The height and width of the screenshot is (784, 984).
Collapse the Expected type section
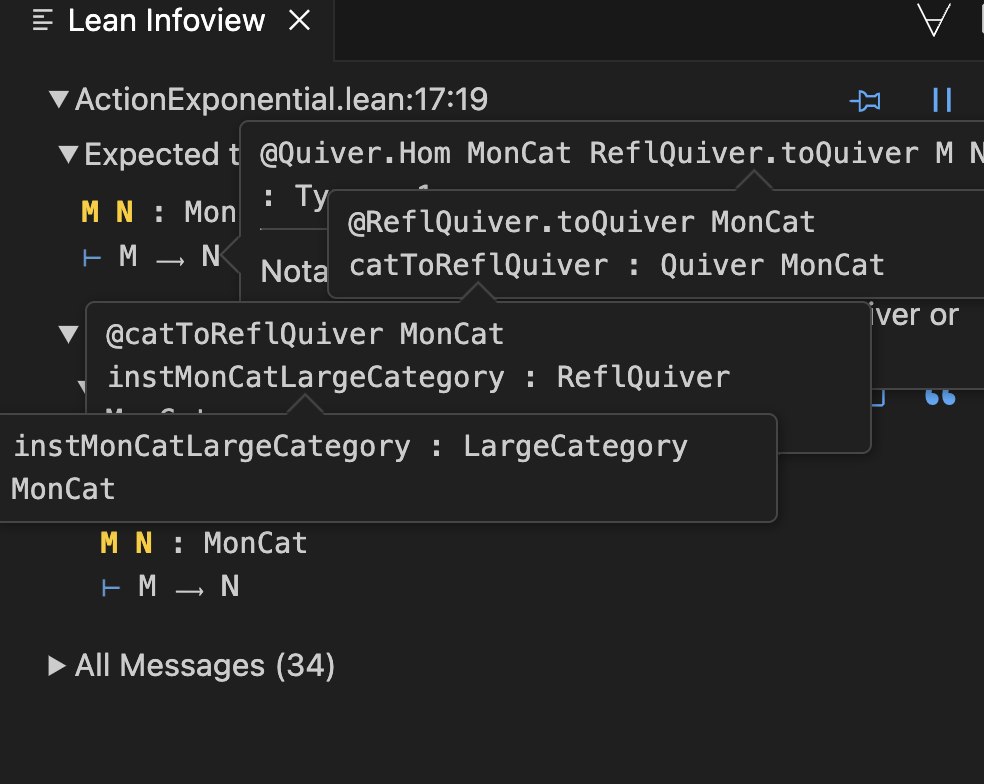click(68, 154)
